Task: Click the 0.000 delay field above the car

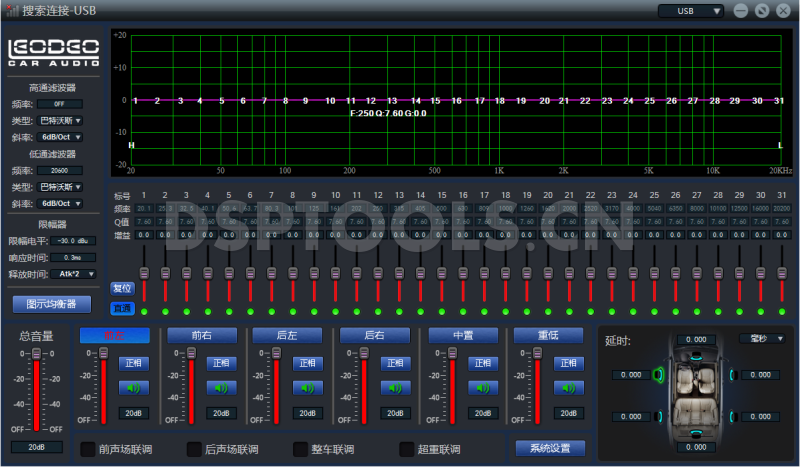Action: tap(696, 340)
